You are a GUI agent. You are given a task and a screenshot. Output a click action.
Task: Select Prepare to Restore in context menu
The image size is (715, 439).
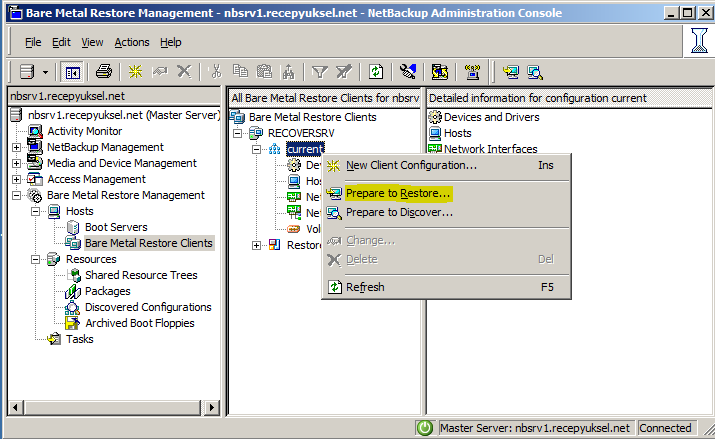point(446,193)
